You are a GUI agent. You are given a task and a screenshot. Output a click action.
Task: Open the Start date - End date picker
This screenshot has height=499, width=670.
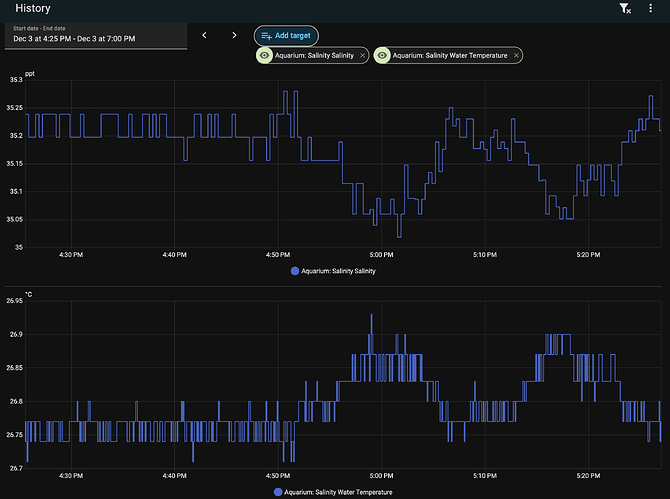point(94,35)
